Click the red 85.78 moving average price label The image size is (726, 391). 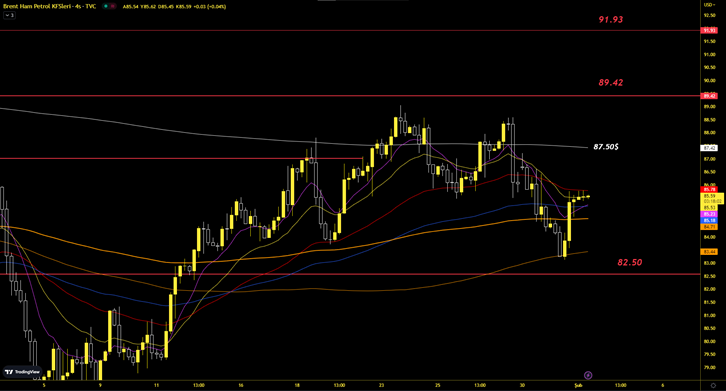tap(709, 189)
